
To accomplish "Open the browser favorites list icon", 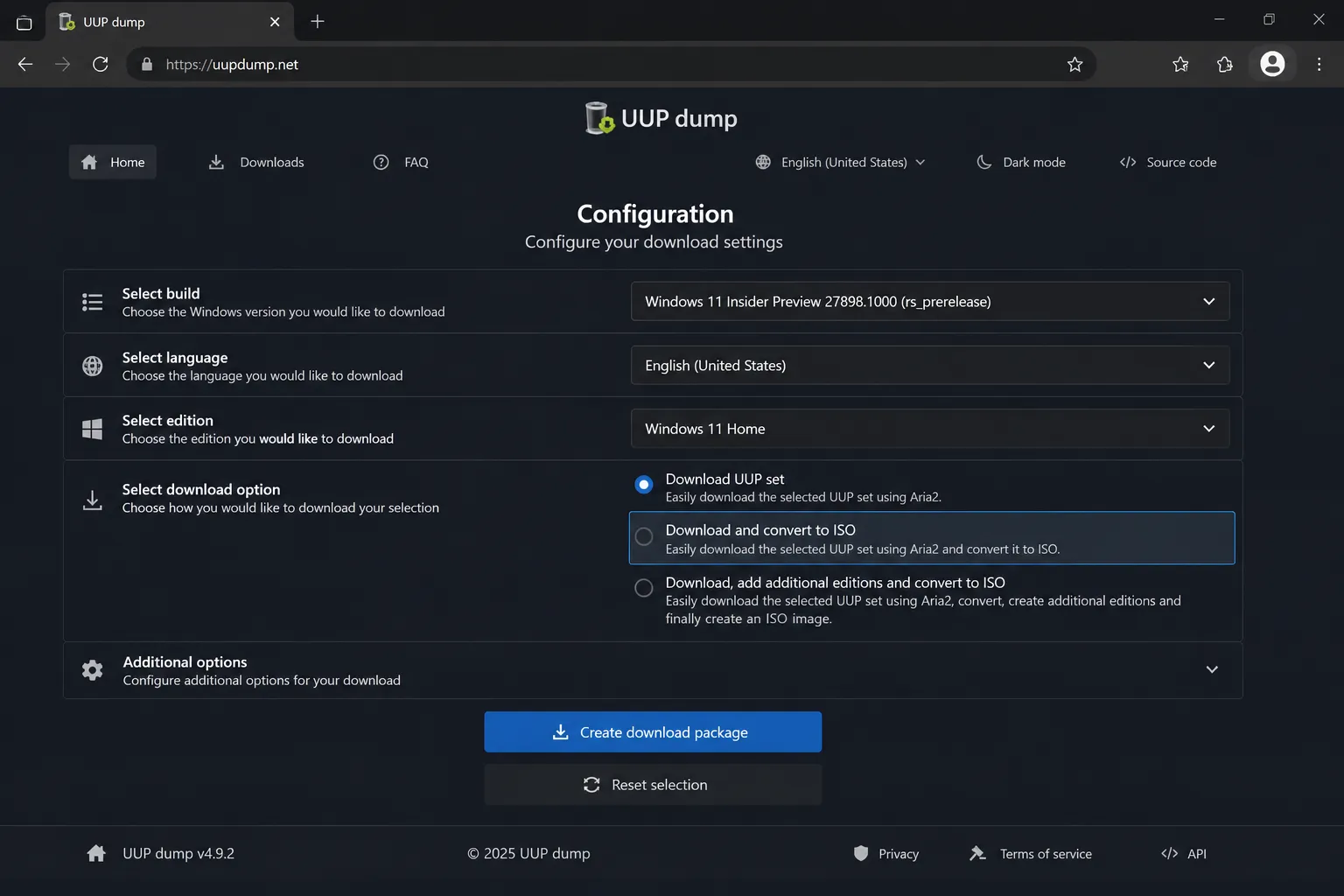I will tap(1180, 64).
